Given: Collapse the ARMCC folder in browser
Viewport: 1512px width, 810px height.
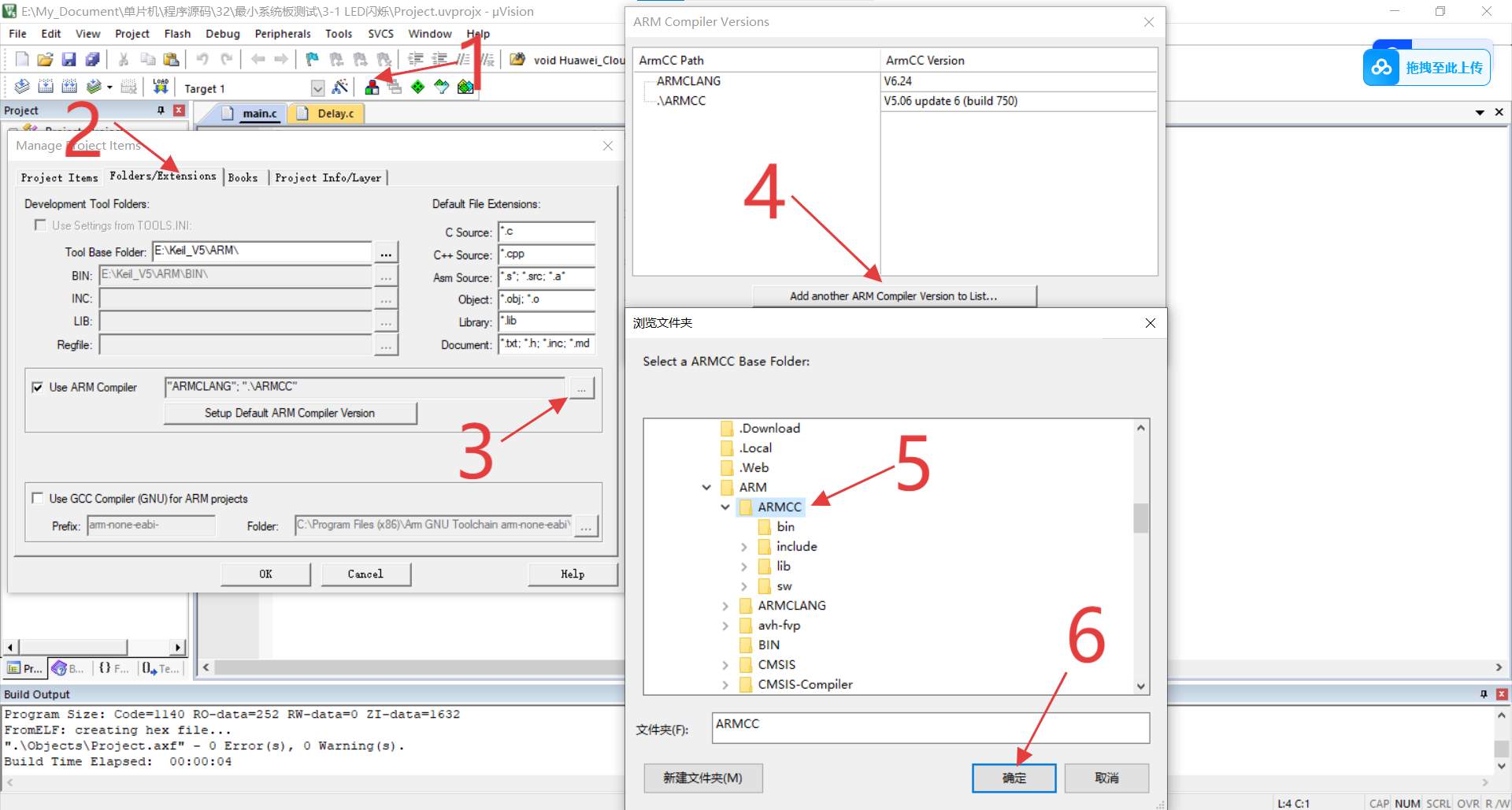Looking at the screenshot, I should click(725, 507).
